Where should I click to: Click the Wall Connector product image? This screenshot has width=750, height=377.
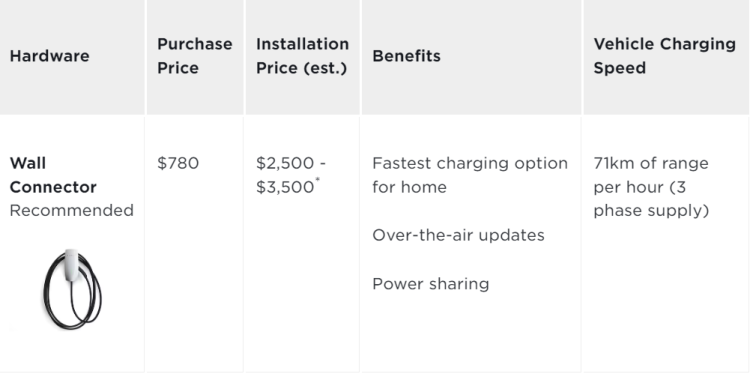pos(72,289)
